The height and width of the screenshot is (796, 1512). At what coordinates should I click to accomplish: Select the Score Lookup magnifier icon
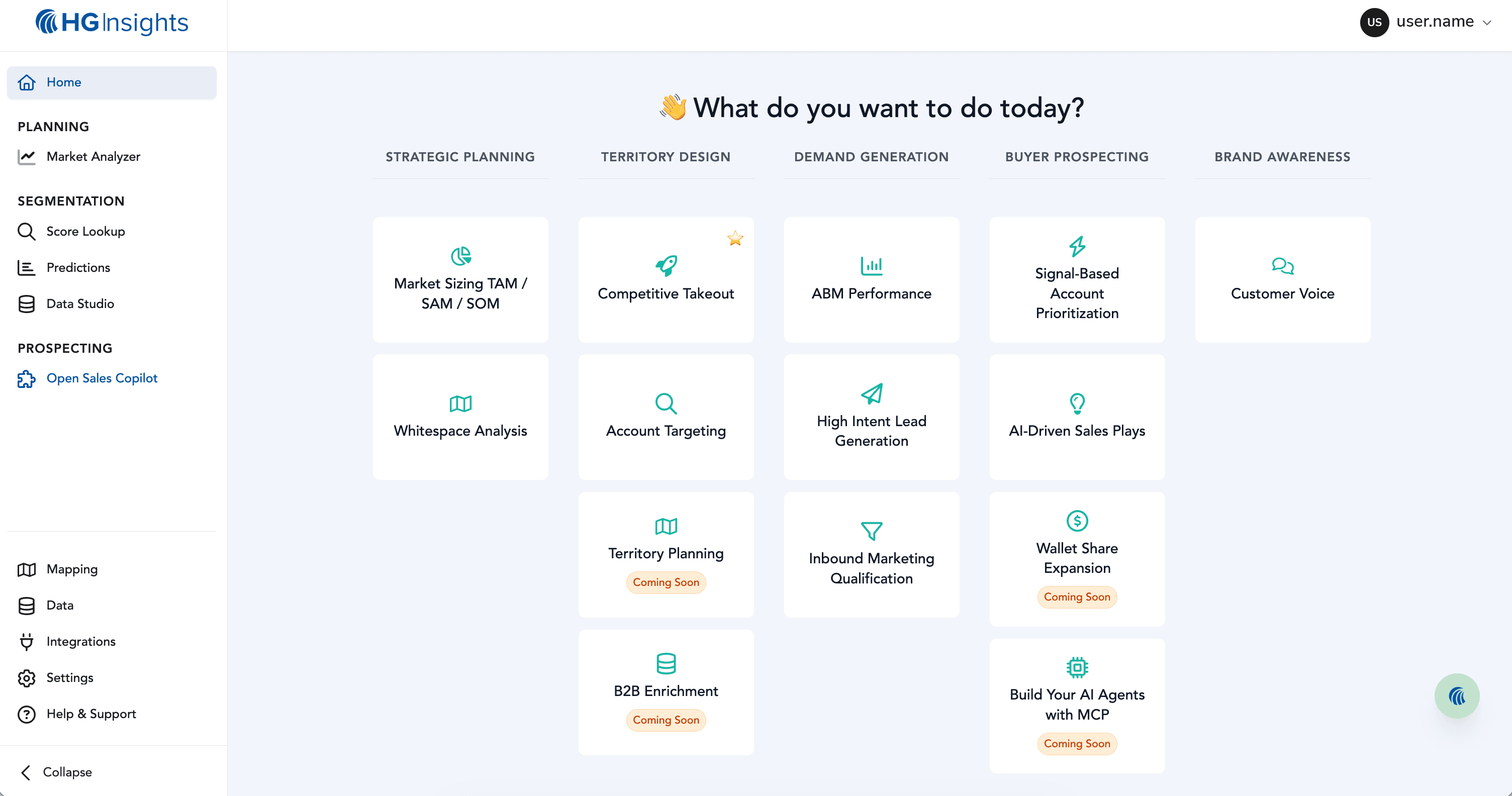(x=27, y=231)
